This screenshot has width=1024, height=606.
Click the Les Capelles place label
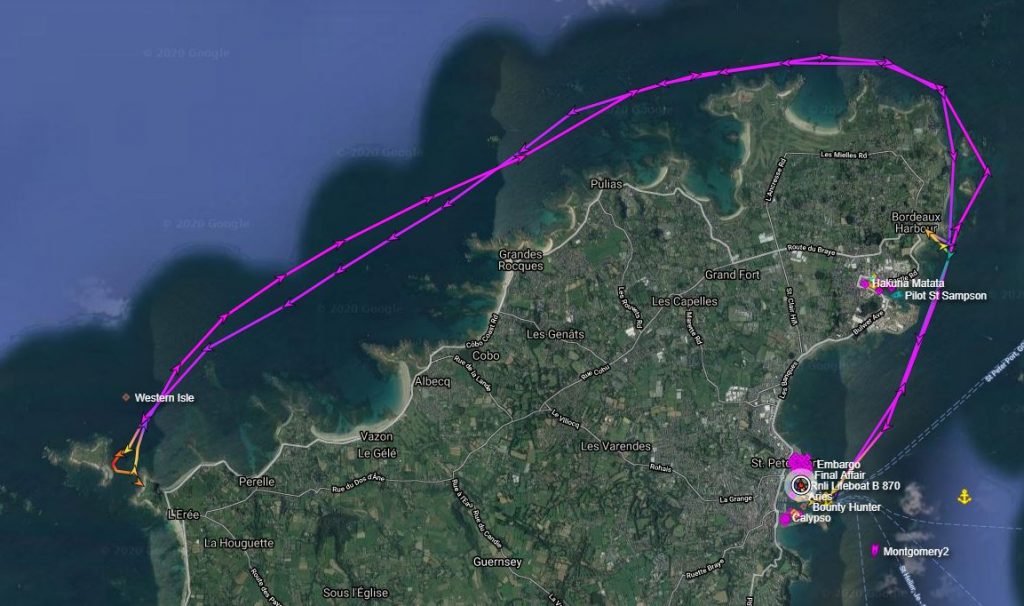pos(684,301)
